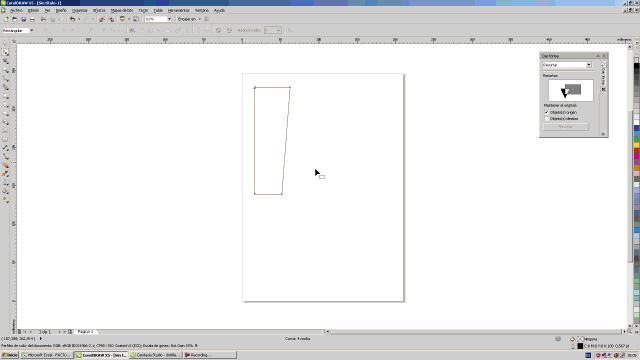Select the Ellipse tool in toolbox

[5, 105]
